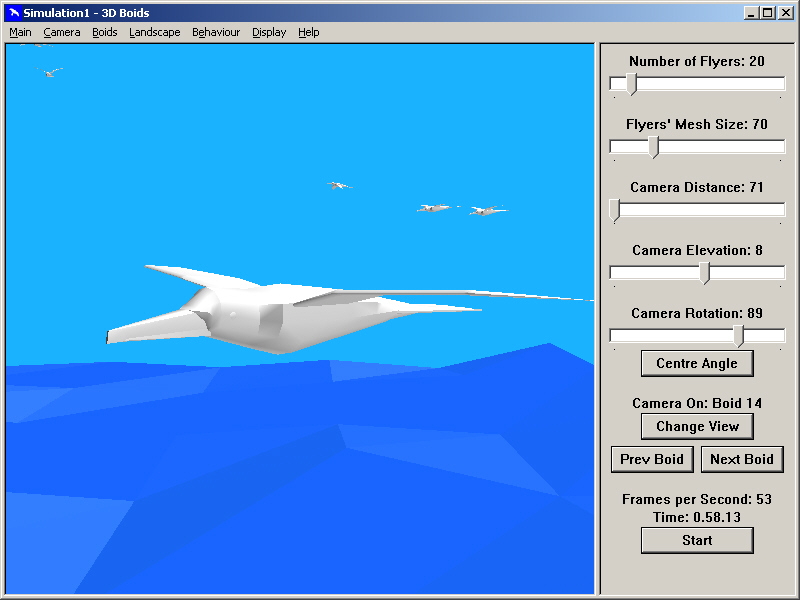Open the Landscape menu
The height and width of the screenshot is (600, 800).
pyautogui.click(x=155, y=32)
